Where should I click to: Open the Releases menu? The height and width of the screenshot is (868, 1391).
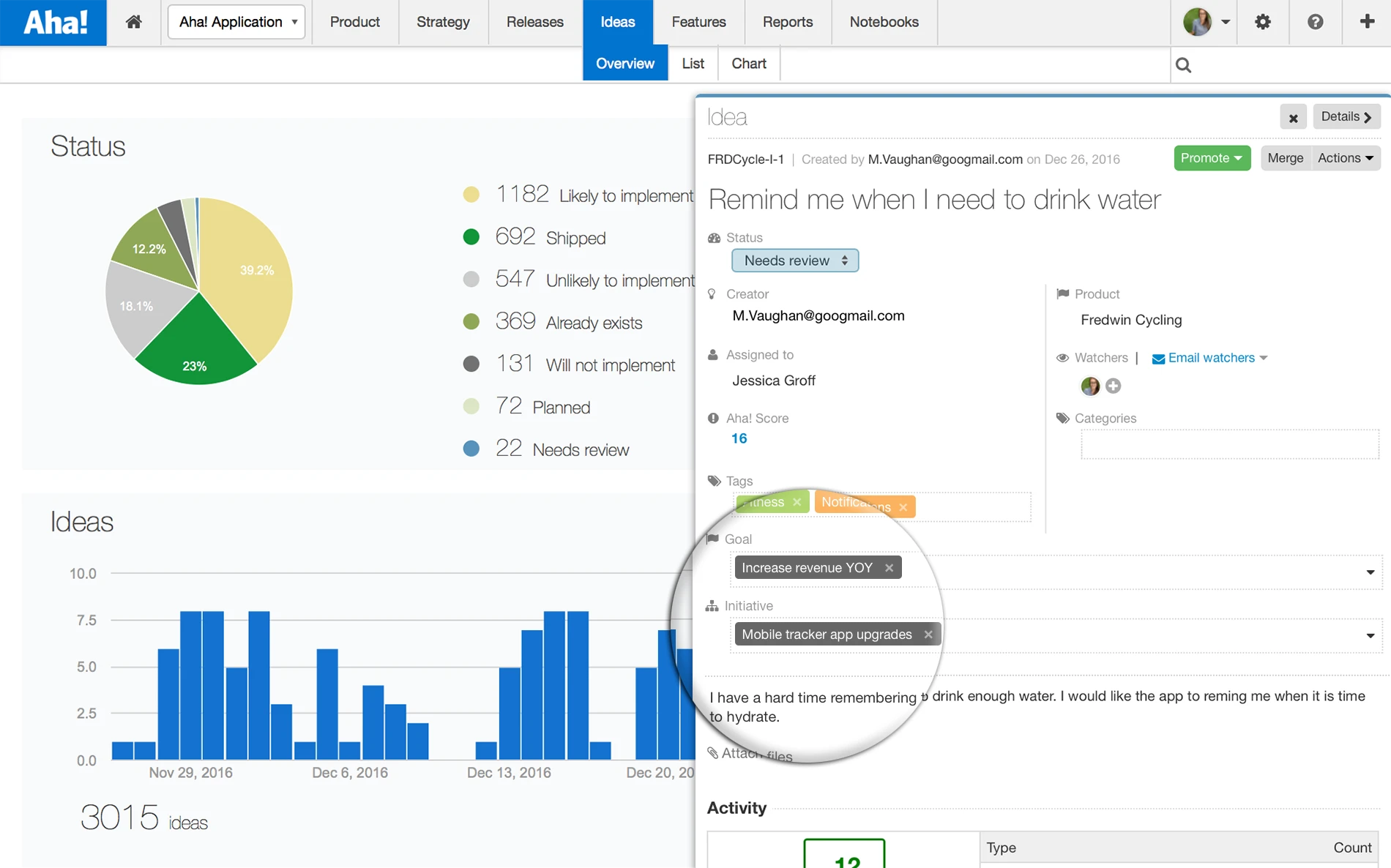coord(534,22)
